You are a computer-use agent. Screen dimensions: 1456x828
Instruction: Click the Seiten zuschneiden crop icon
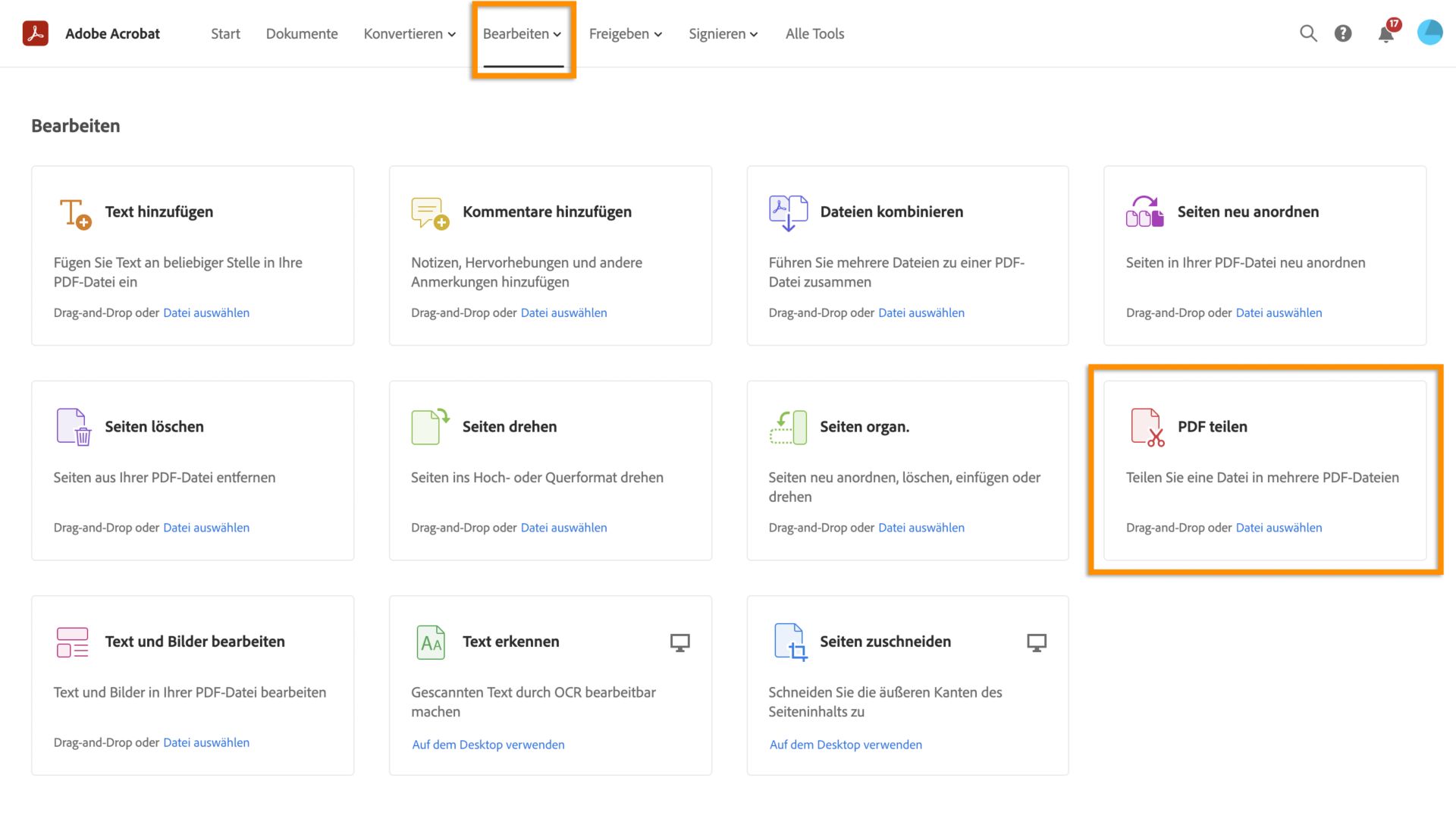pyautogui.click(x=790, y=641)
